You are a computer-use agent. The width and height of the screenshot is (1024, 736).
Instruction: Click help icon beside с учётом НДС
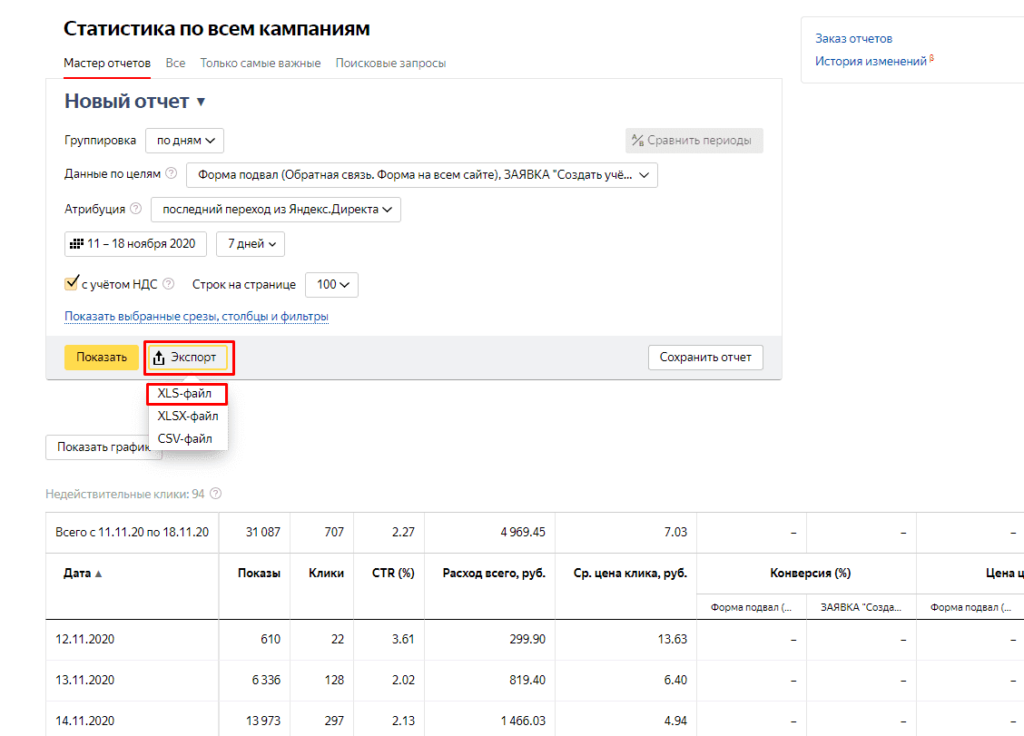(168, 284)
